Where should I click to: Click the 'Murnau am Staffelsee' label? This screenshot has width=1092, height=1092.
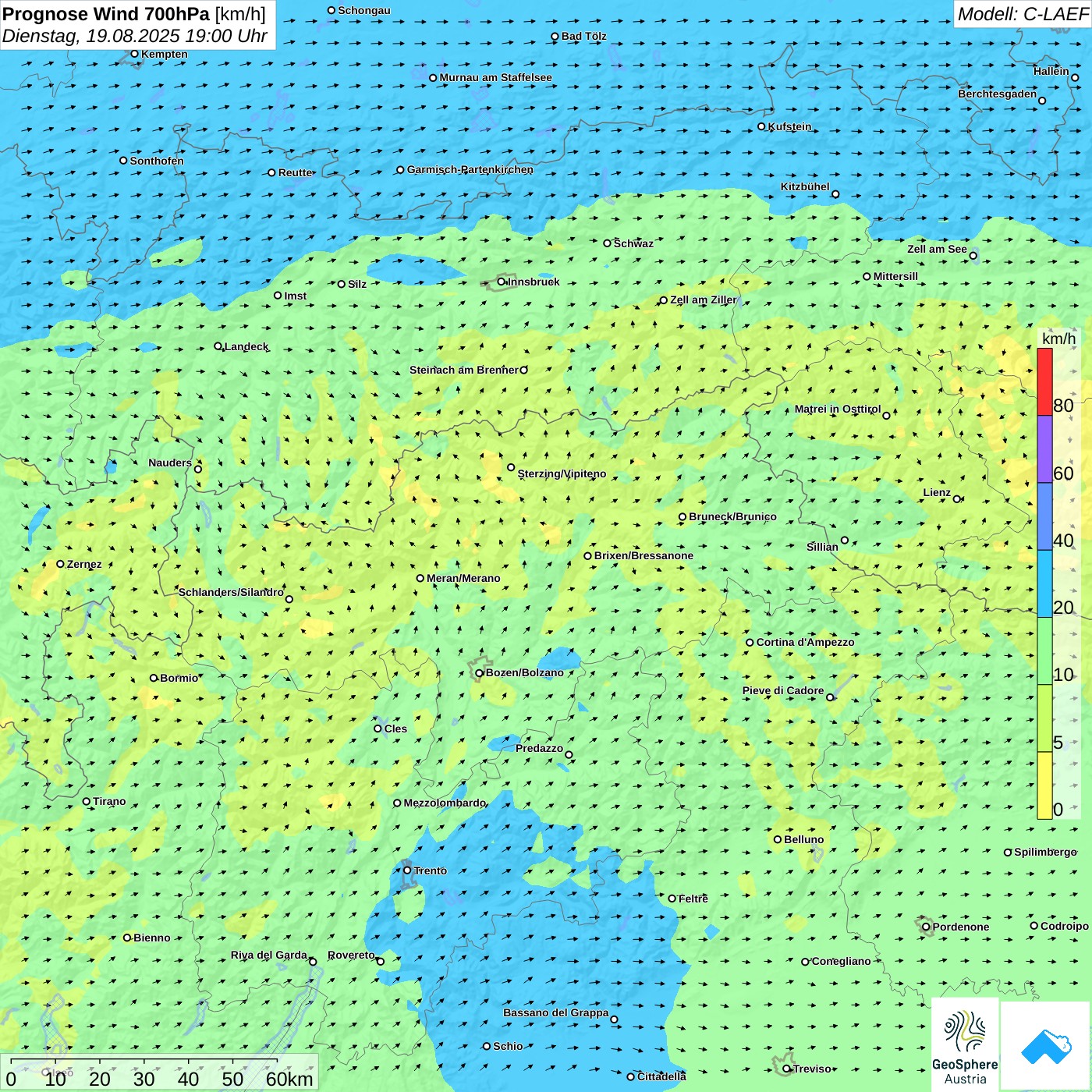(495, 77)
